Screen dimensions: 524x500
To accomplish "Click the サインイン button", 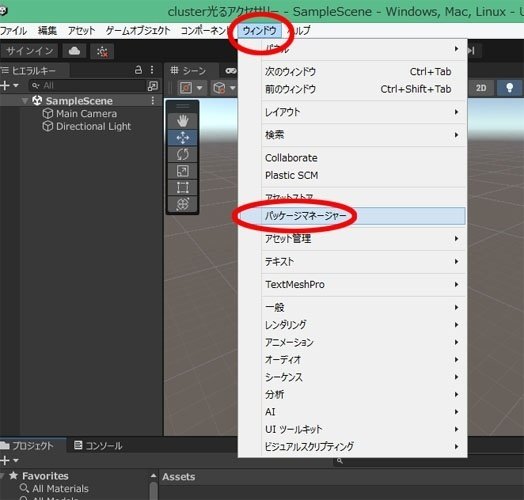I will pyautogui.click(x=29, y=51).
